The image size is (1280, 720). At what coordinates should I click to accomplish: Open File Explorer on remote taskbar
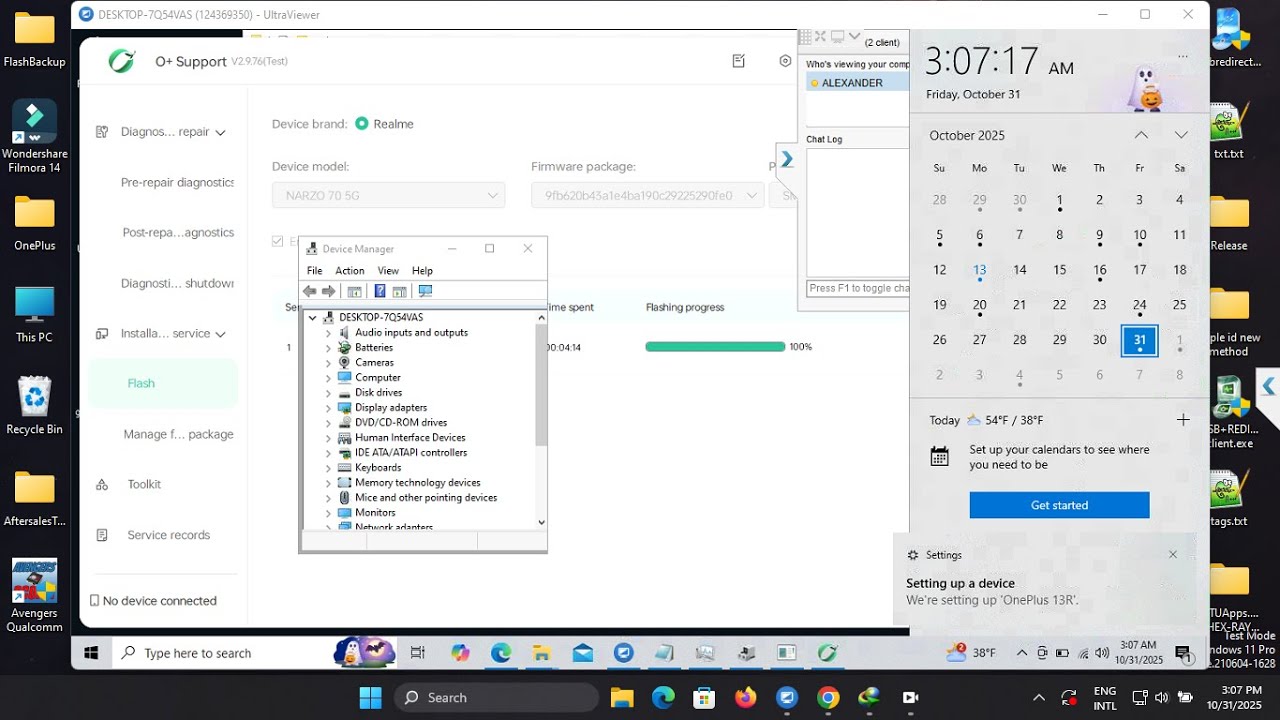[x=542, y=653]
